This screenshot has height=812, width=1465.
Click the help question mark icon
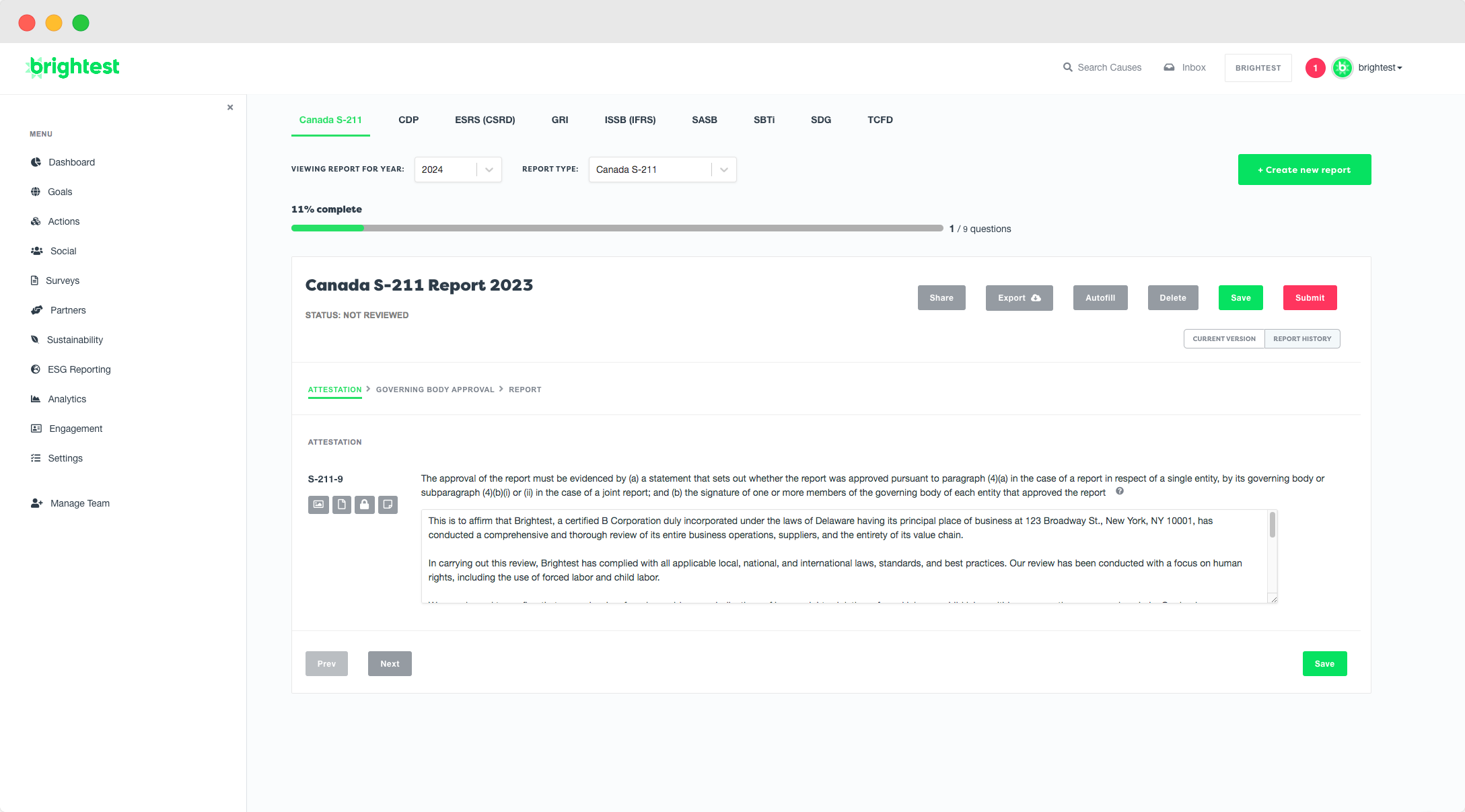[x=1120, y=491]
